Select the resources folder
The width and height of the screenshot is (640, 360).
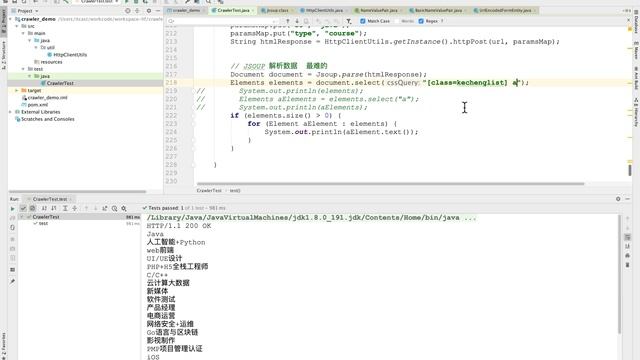(x=51, y=62)
